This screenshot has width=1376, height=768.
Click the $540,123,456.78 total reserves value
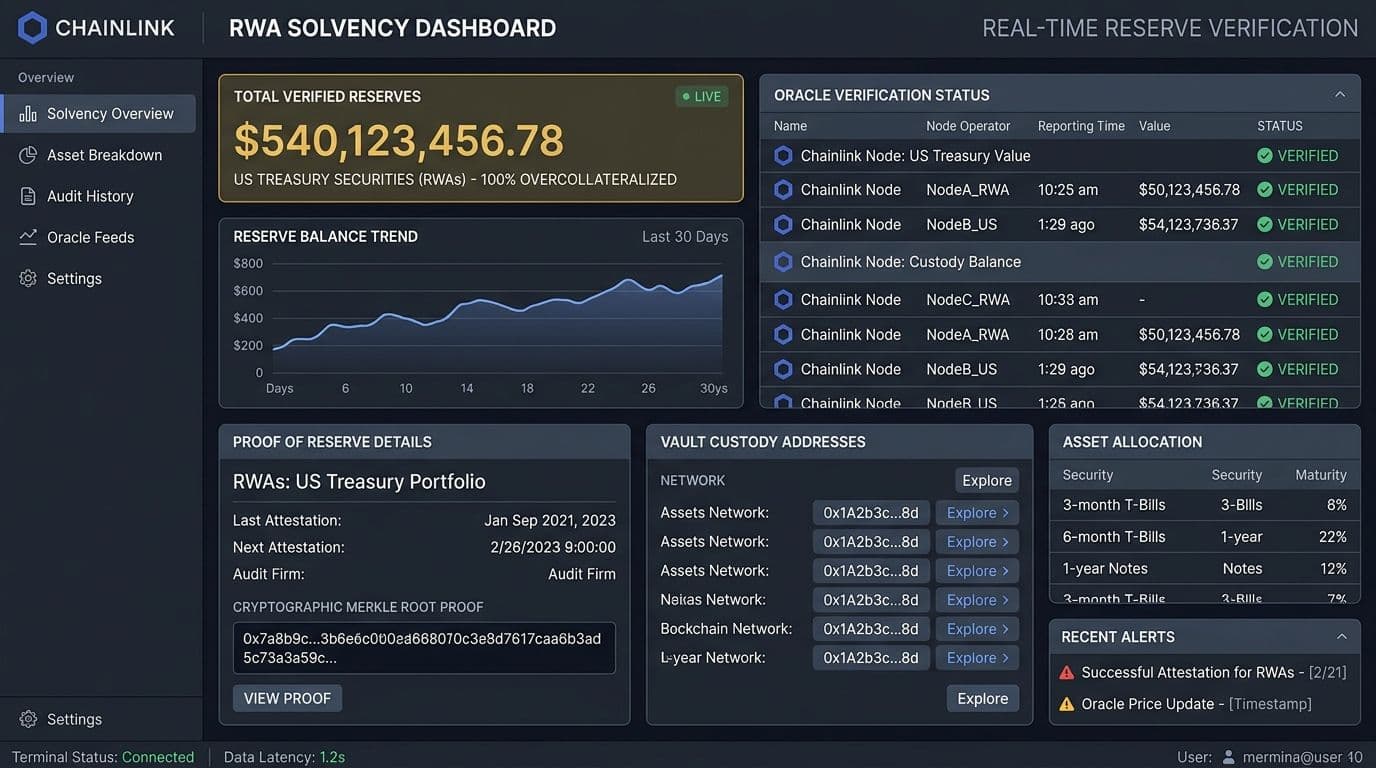[399, 141]
